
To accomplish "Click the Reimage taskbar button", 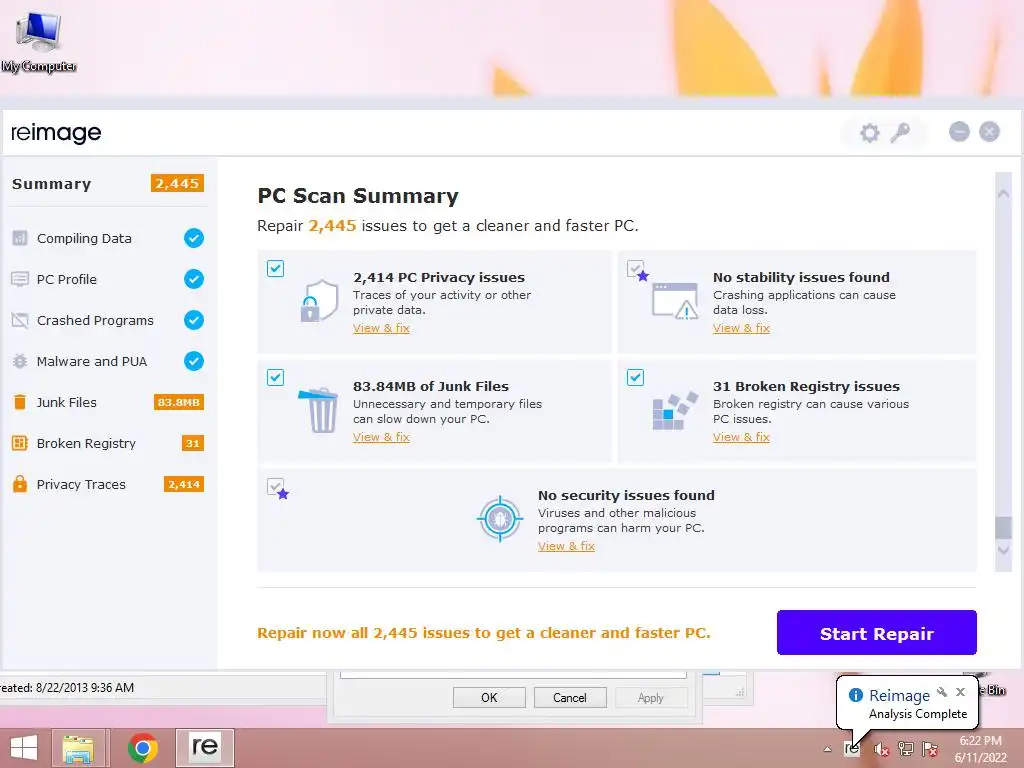I will point(204,748).
